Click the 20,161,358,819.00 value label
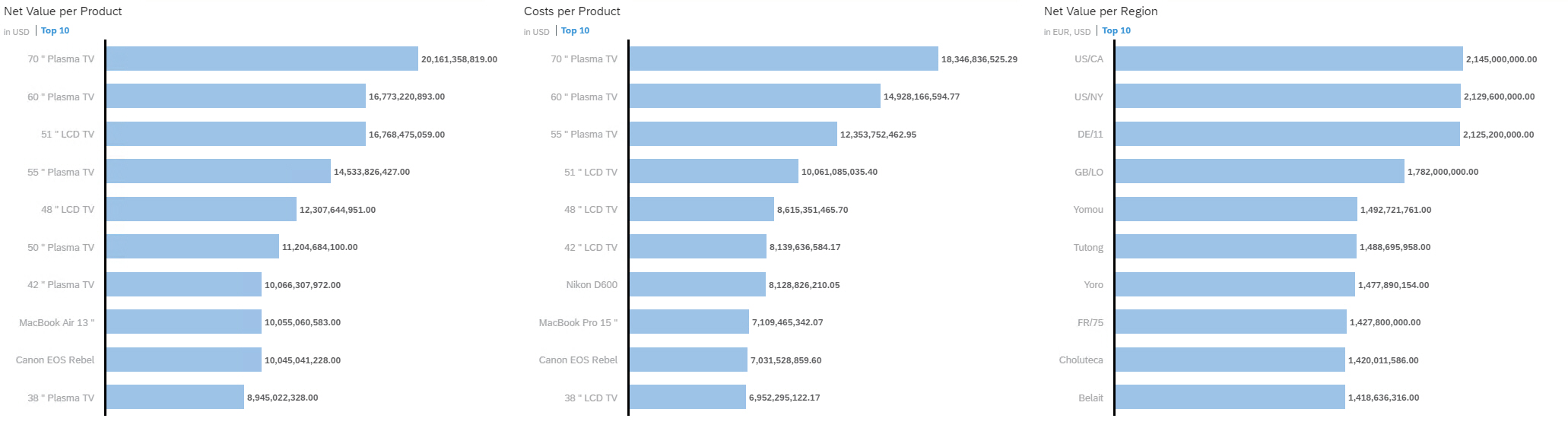1568x431 pixels. click(x=459, y=59)
